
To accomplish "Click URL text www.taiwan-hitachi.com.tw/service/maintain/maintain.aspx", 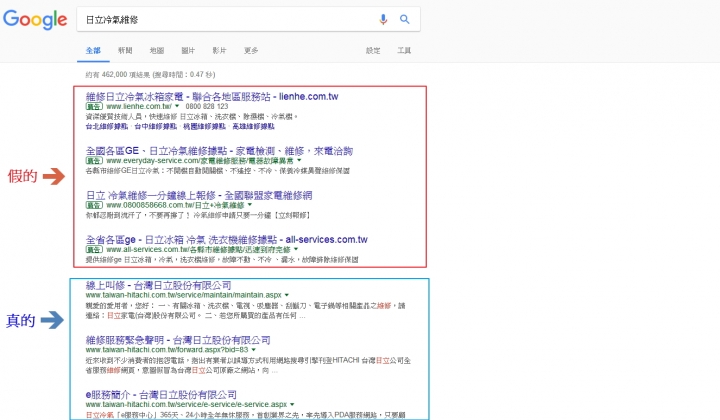I will pos(183,295).
